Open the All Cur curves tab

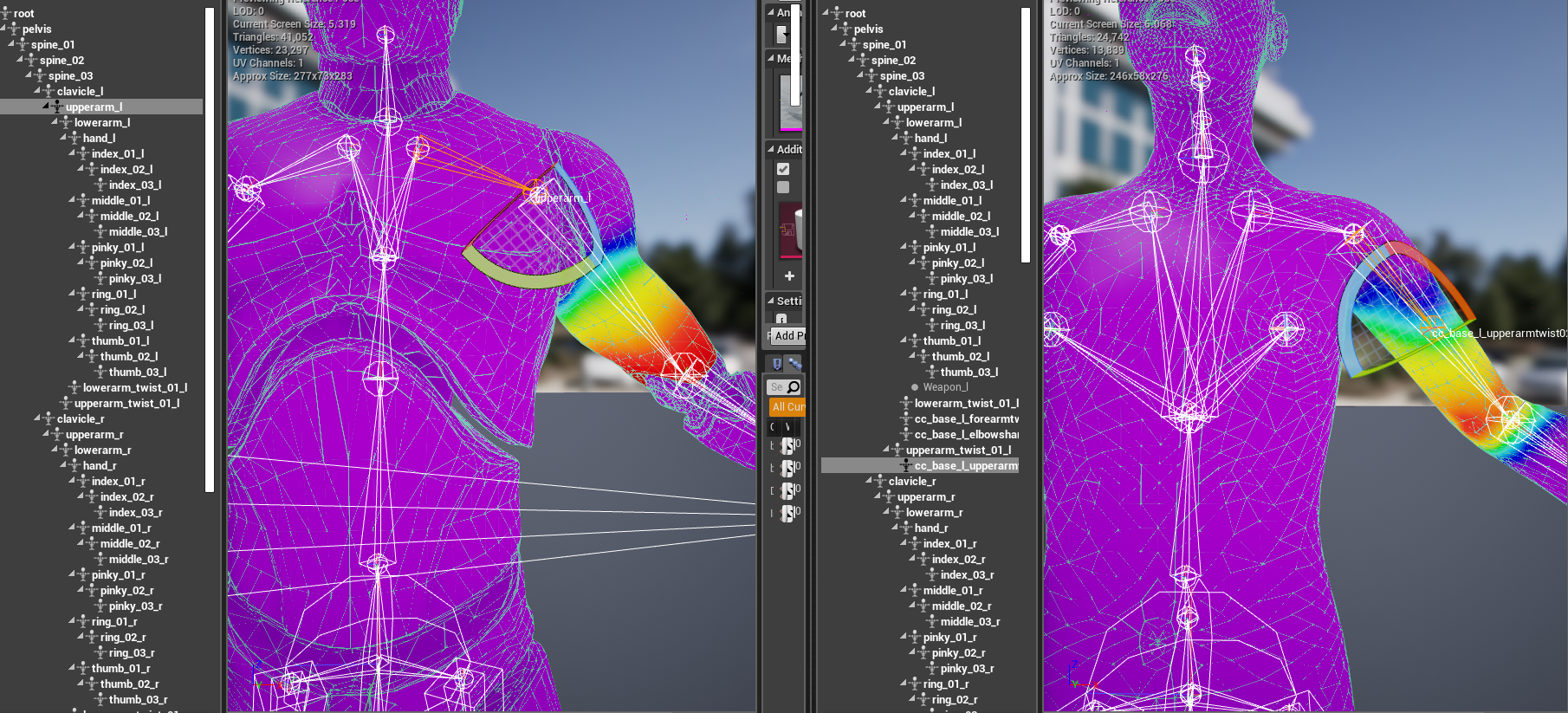[787, 406]
